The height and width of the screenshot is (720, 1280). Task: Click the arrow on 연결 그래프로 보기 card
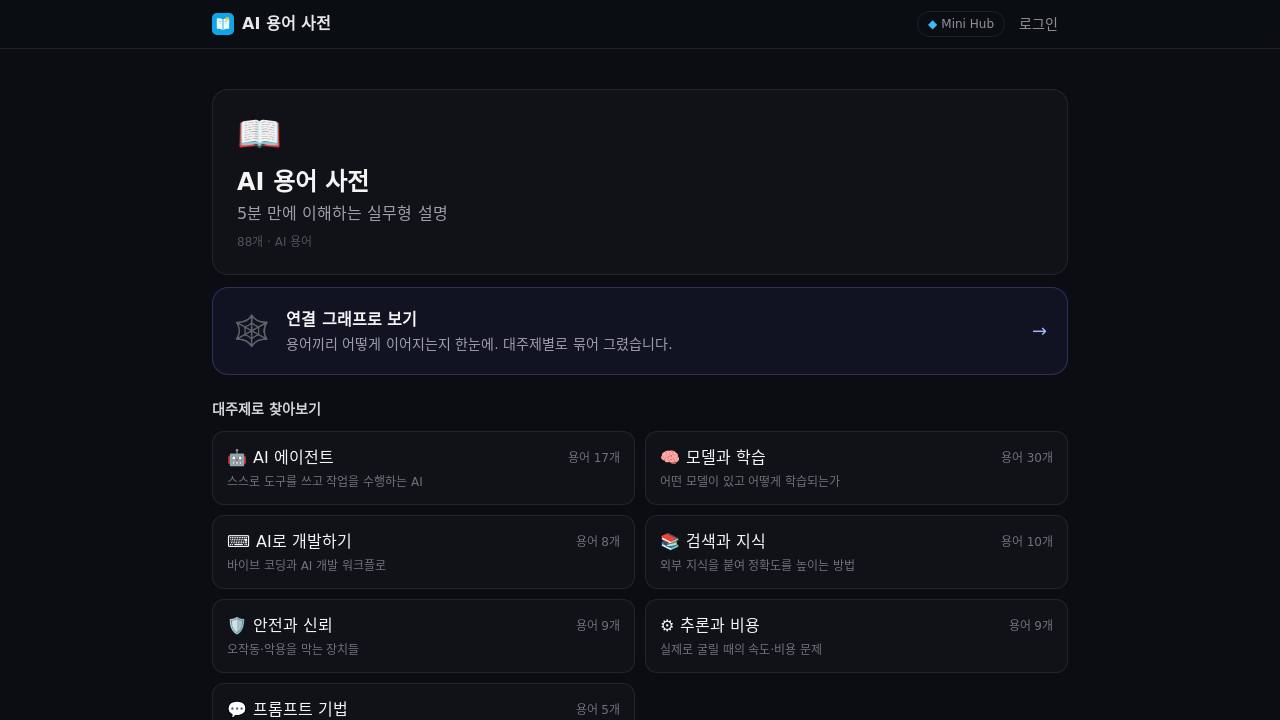[x=1039, y=331]
